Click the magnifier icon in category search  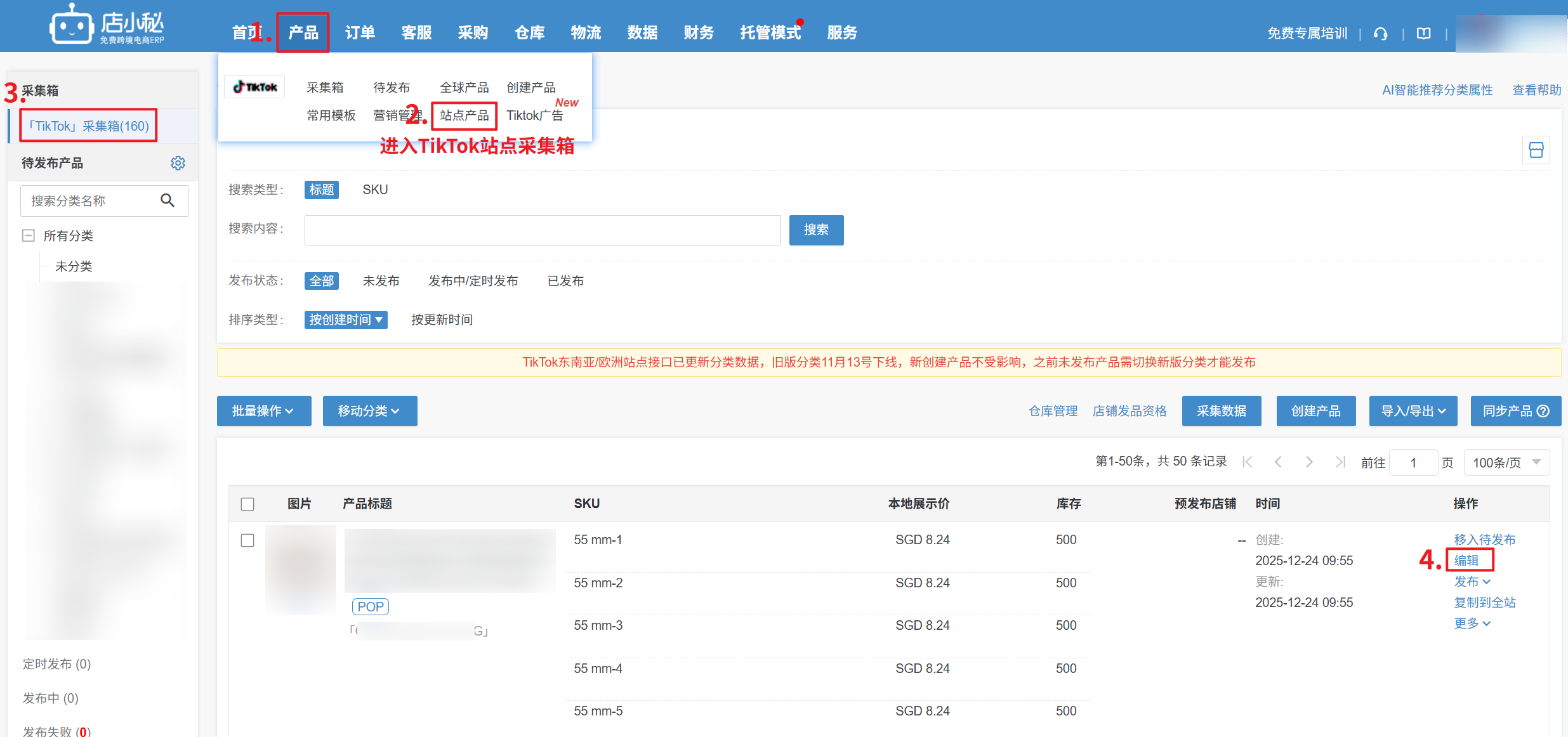[x=168, y=200]
